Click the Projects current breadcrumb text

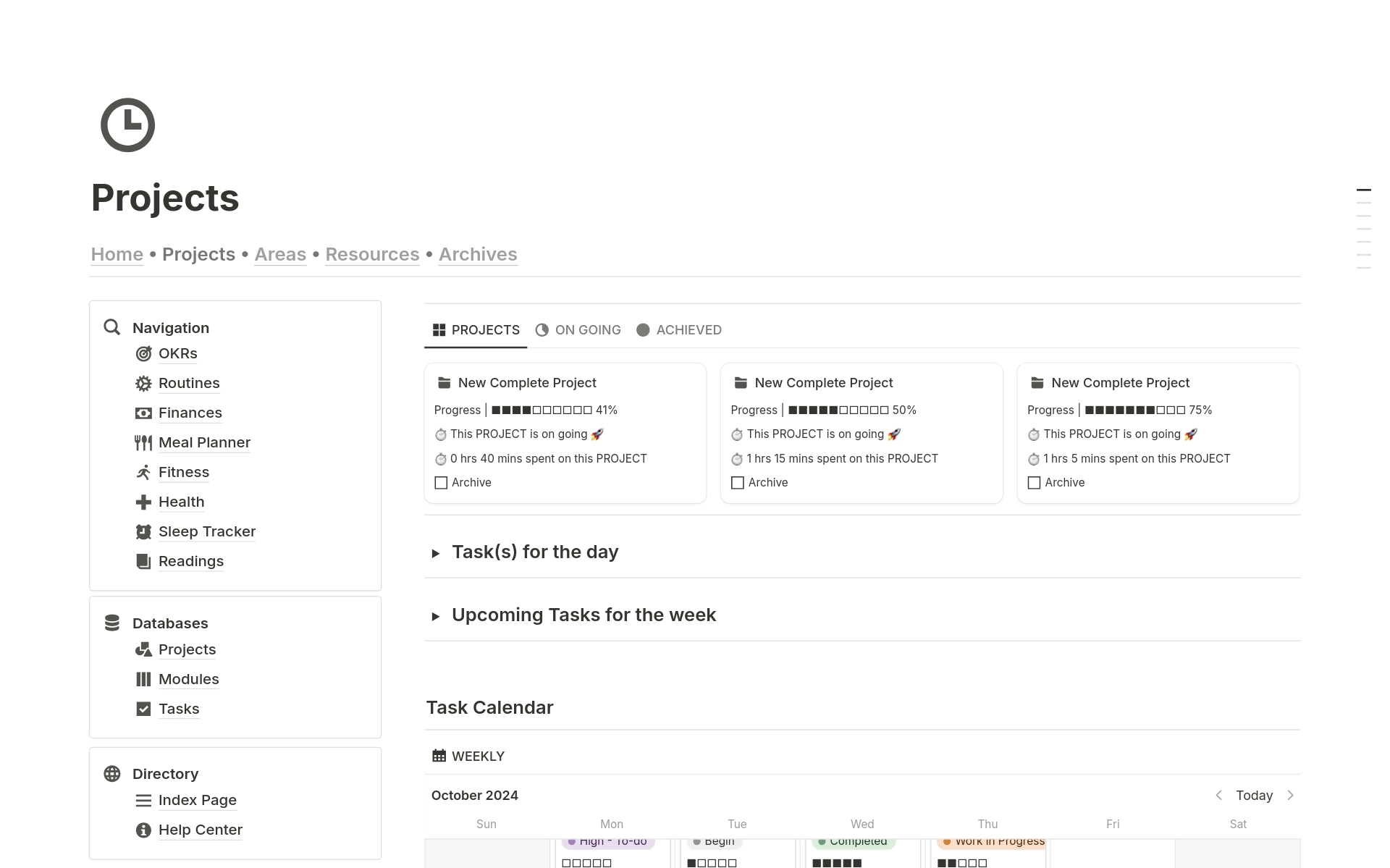198,255
